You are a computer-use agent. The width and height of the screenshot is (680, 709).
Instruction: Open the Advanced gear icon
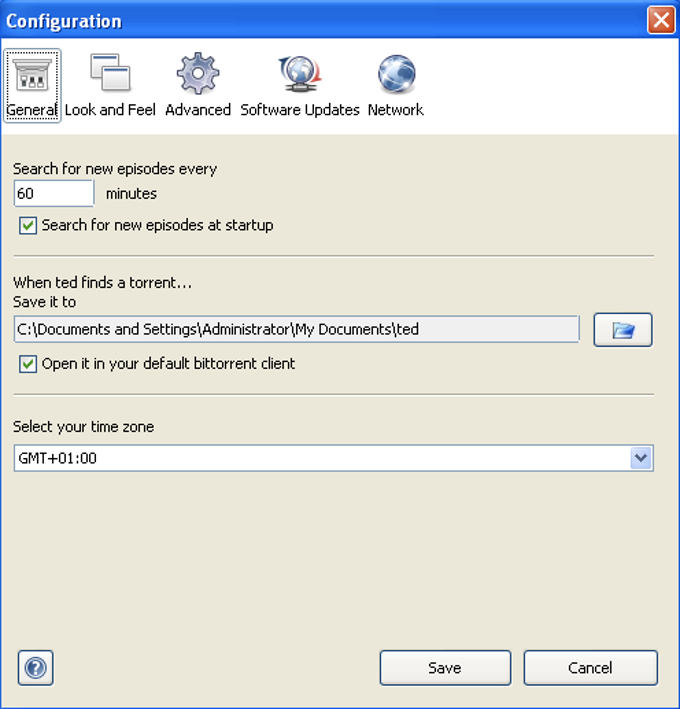[197, 74]
